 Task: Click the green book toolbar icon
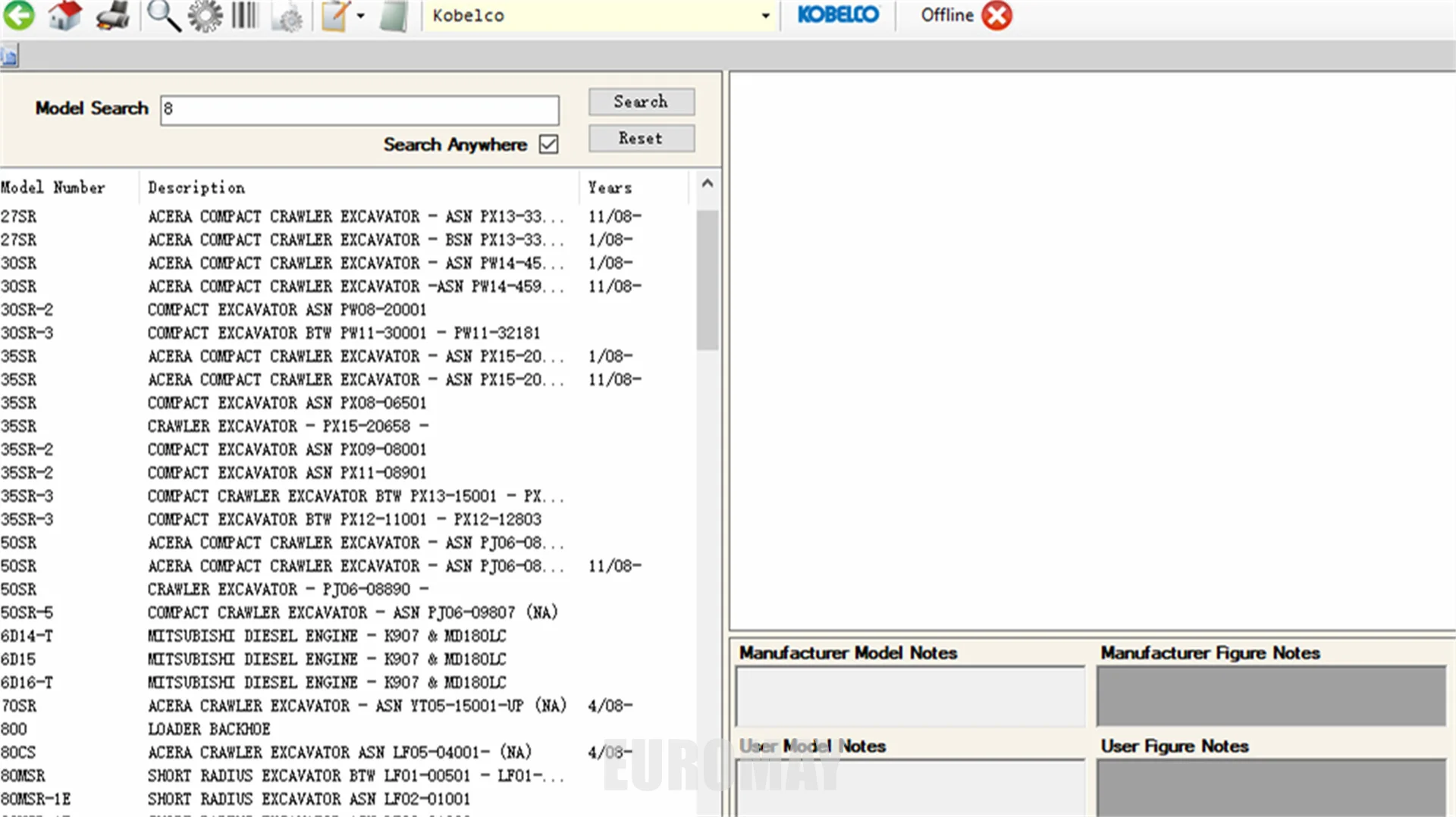[x=394, y=15]
